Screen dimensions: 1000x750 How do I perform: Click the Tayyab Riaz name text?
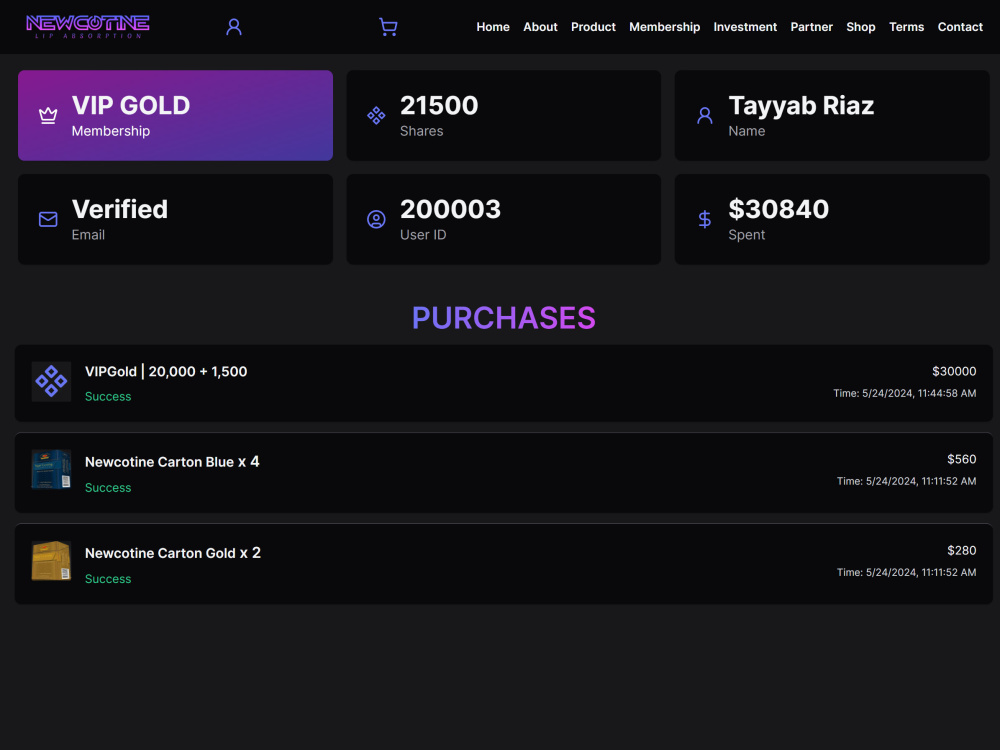pos(801,106)
